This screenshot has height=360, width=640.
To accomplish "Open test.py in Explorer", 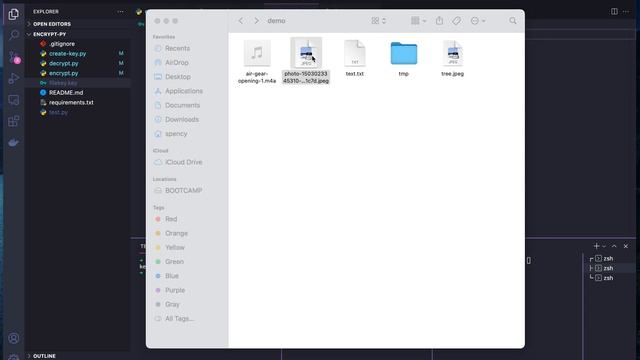I will tap(58, 112).
